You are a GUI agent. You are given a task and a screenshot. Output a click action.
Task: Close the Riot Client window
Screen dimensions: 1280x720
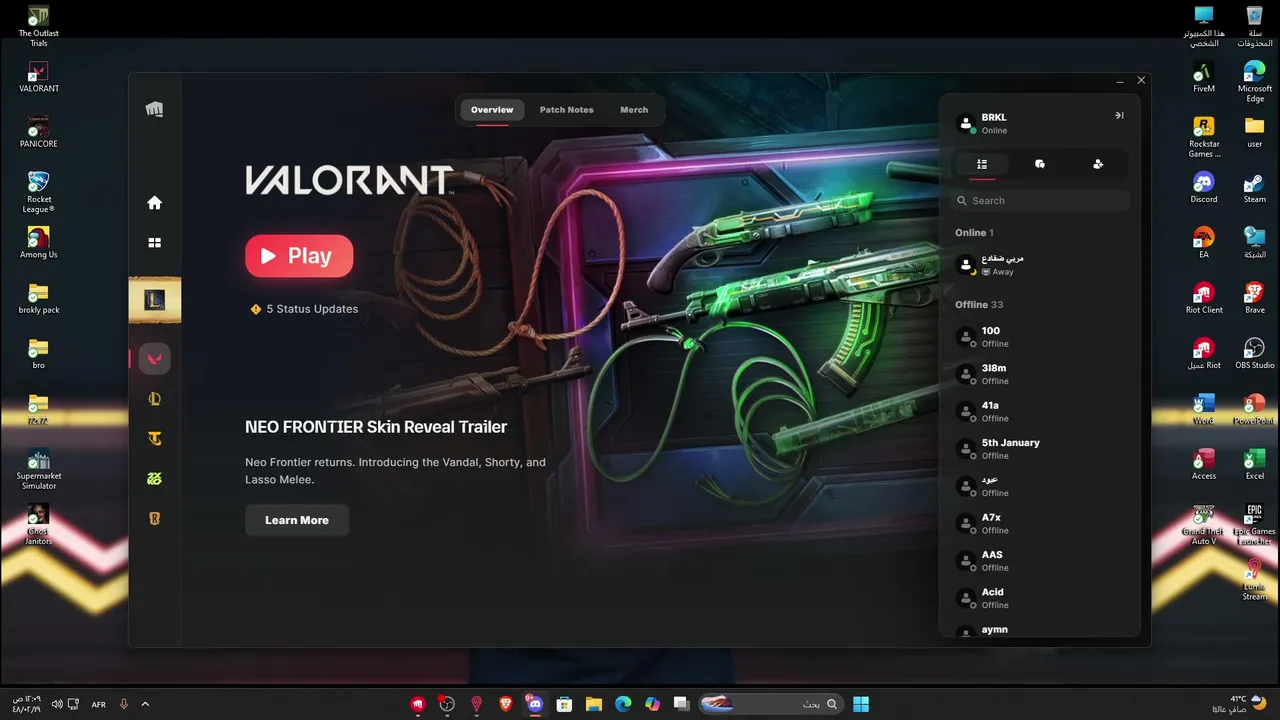1141,80
